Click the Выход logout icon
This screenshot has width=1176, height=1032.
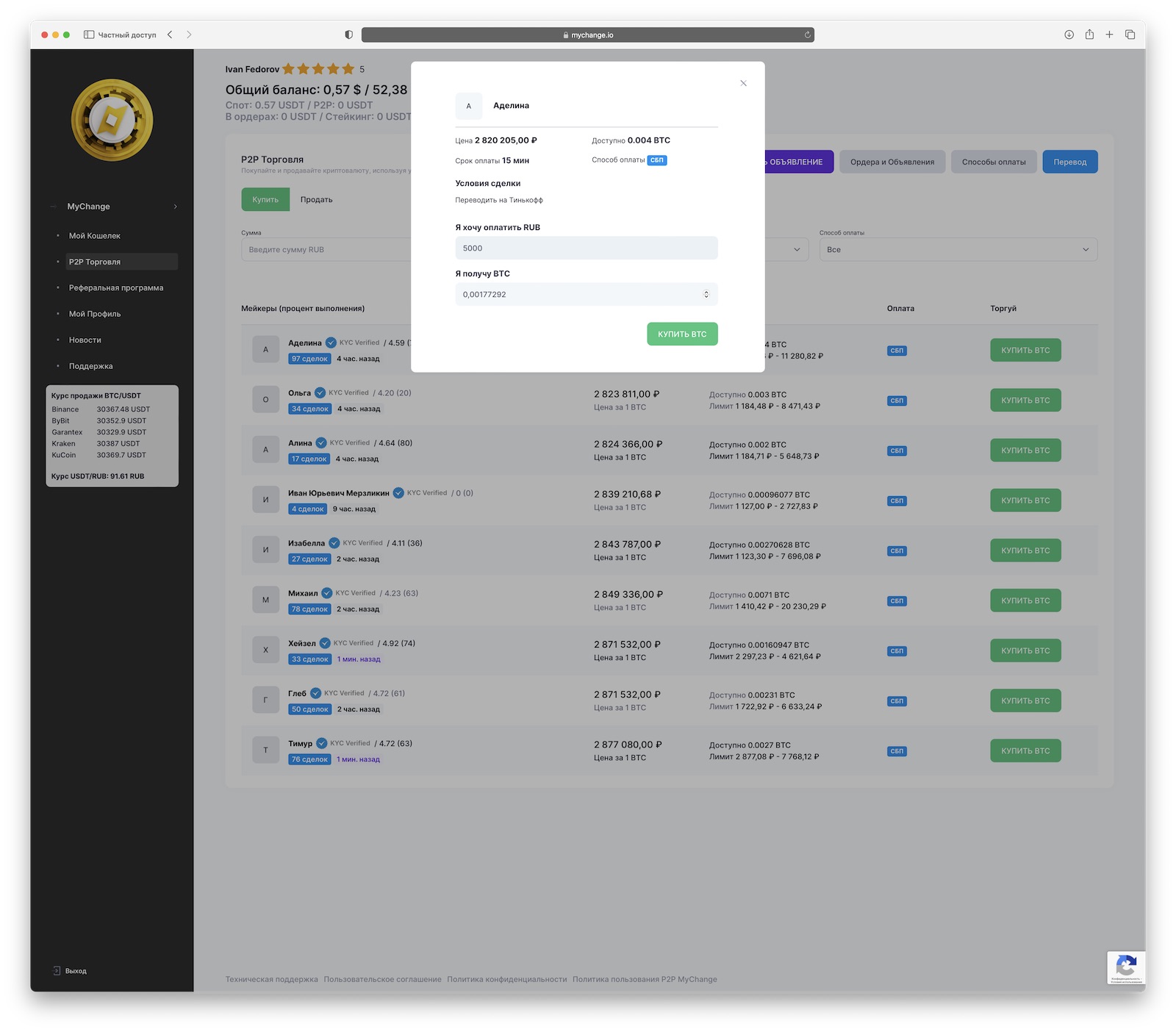coord(57,971)
